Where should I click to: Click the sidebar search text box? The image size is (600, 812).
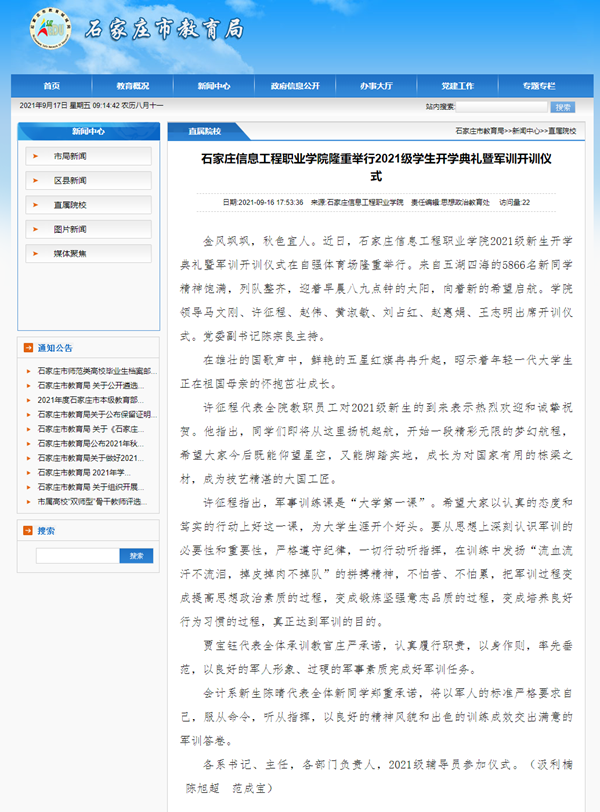79,555
